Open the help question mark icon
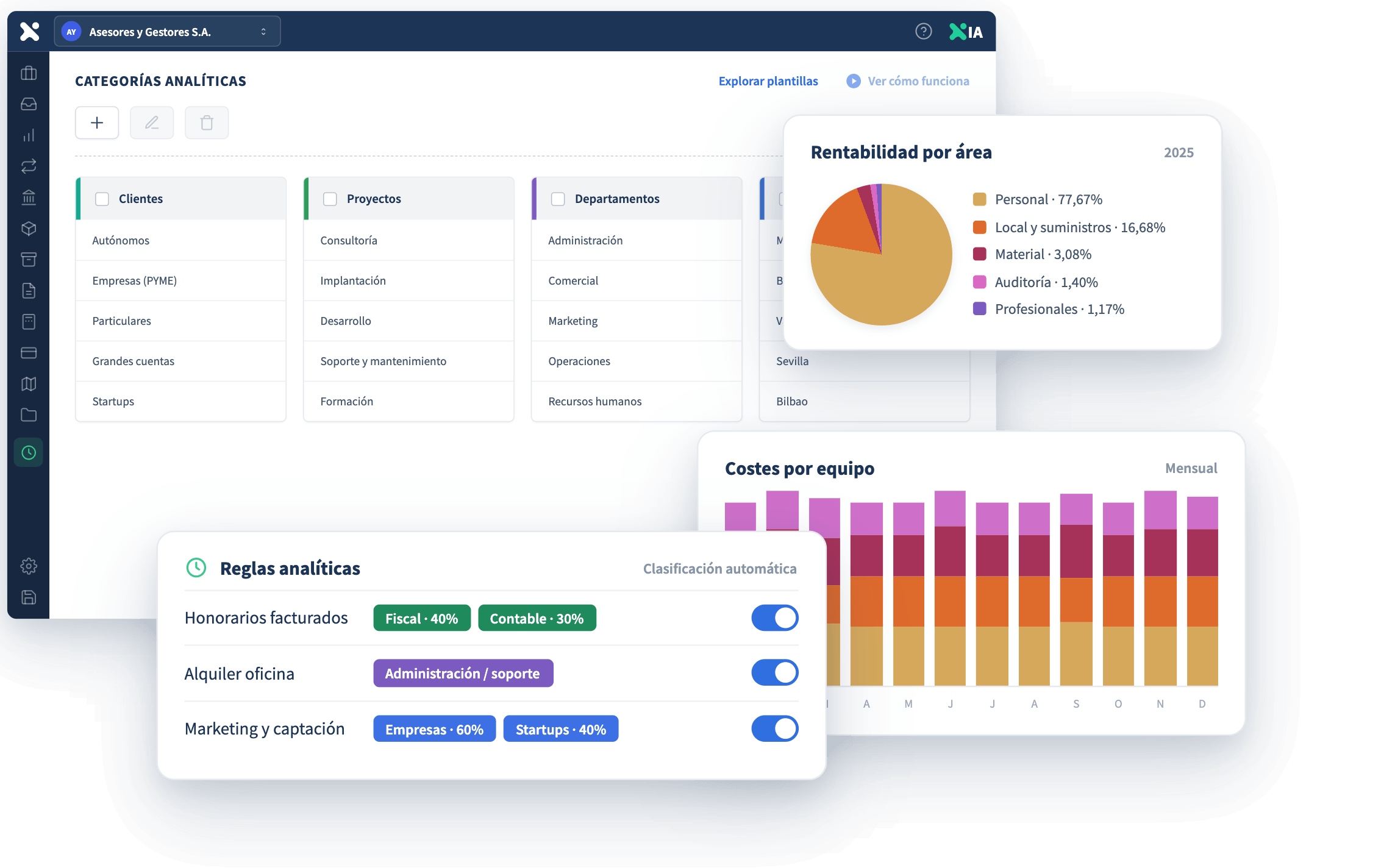The image size is (1395, 868). click(x=924, y=31)
